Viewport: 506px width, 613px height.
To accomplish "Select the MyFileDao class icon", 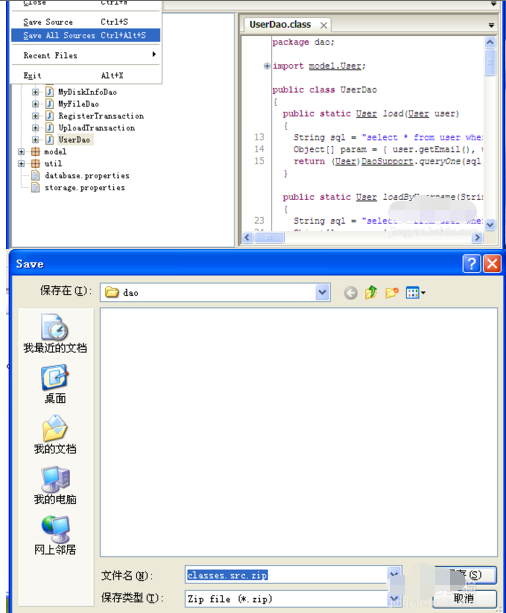I will (50, 104).
